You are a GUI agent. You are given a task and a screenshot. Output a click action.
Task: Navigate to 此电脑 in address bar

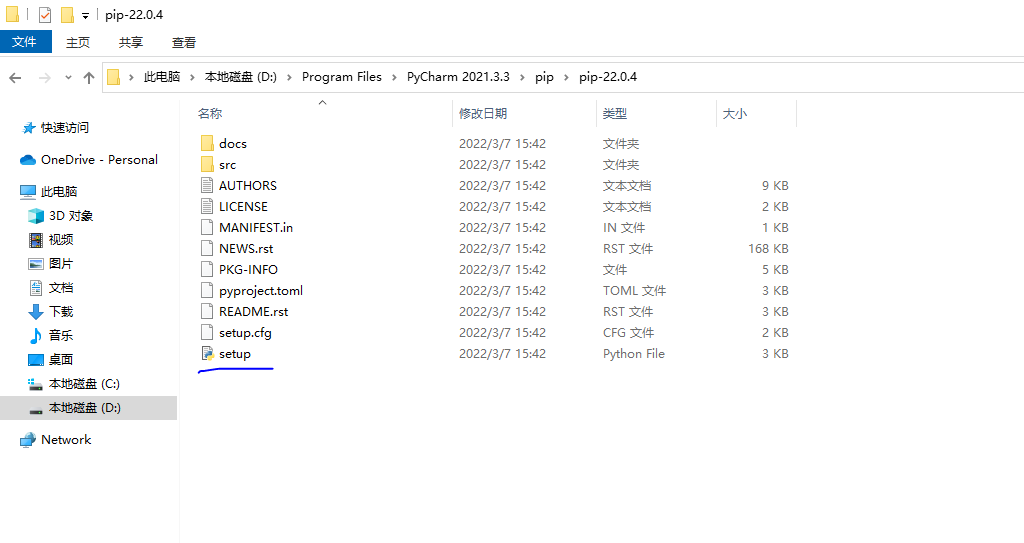coord(162,77)
